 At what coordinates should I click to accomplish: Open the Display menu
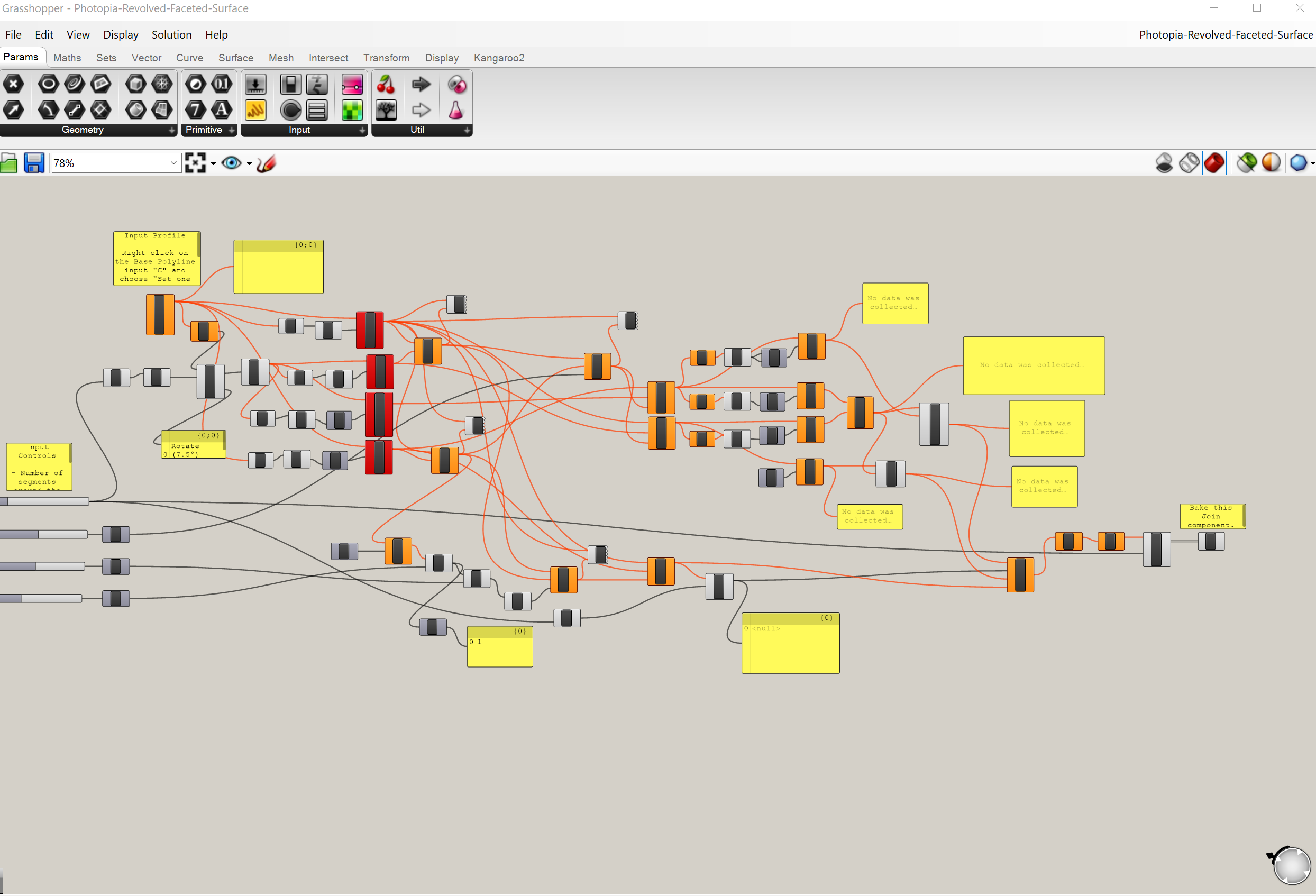121,34
